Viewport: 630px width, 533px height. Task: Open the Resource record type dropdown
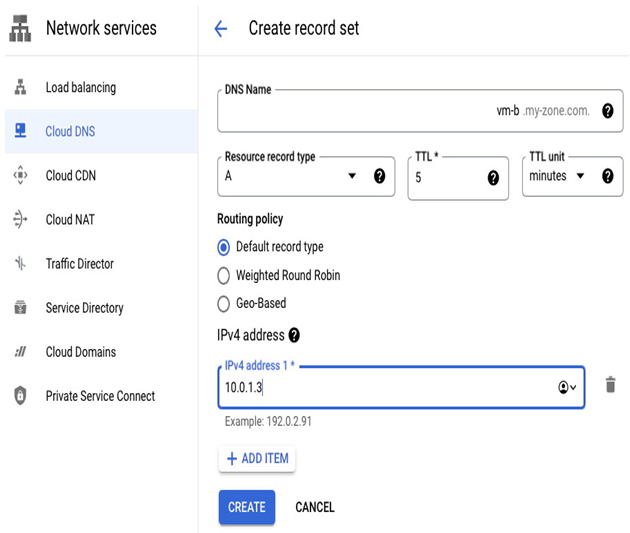point(306,176)
